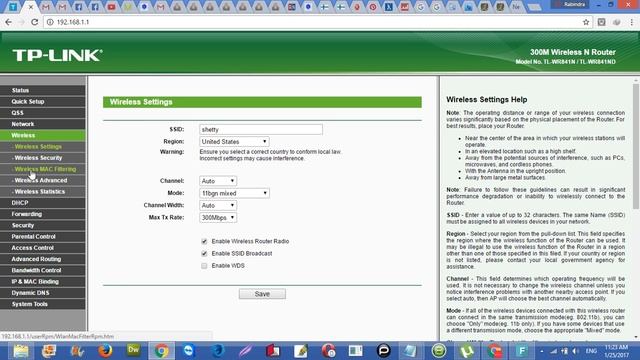Click the TP-LINK logo
The width and height of the screenshot is (640, 360).
tap(57, 55)
